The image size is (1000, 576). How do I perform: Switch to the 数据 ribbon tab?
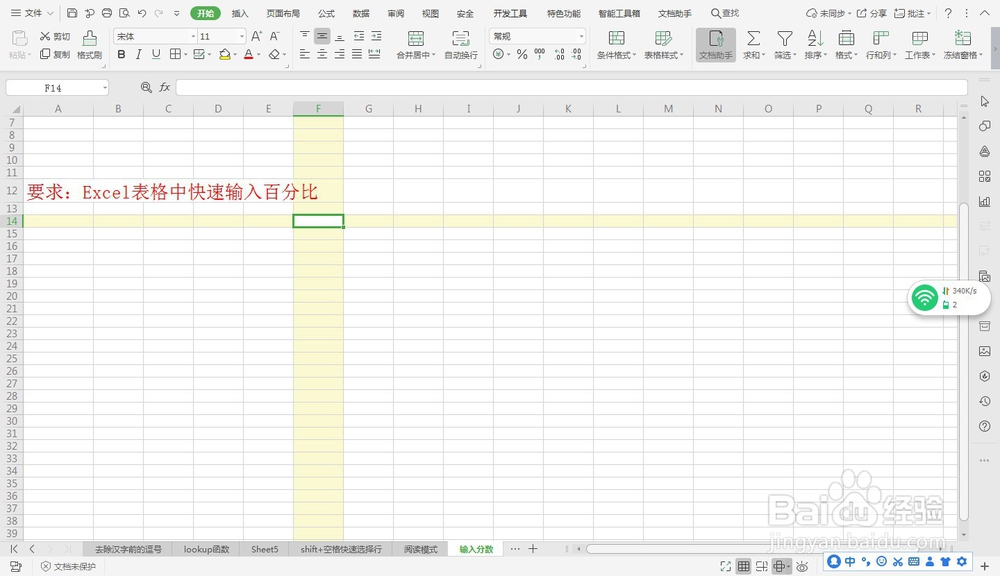(360, 14)
